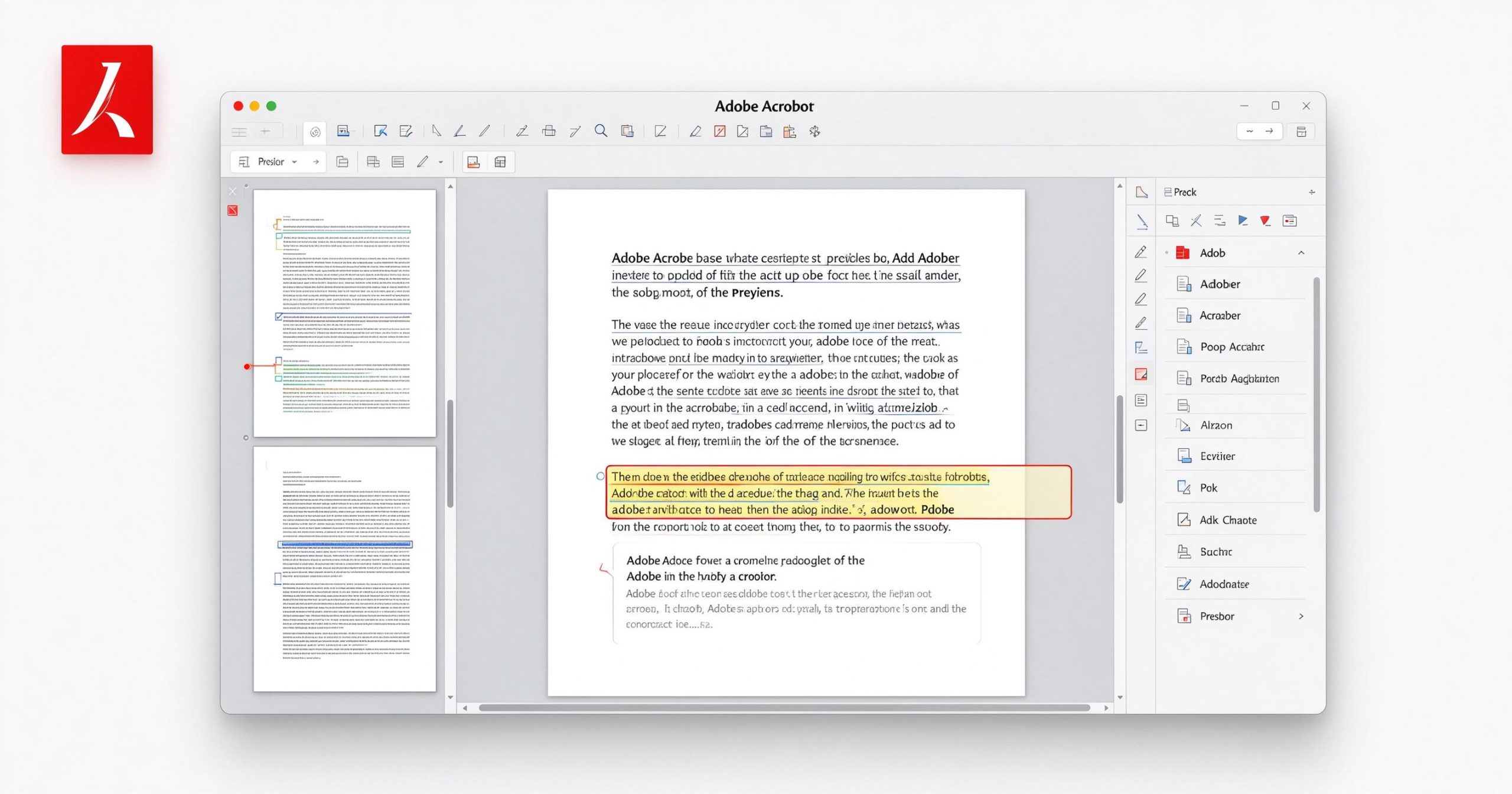
Task: Click the comment note box below highlight
Action: [797, 593]
